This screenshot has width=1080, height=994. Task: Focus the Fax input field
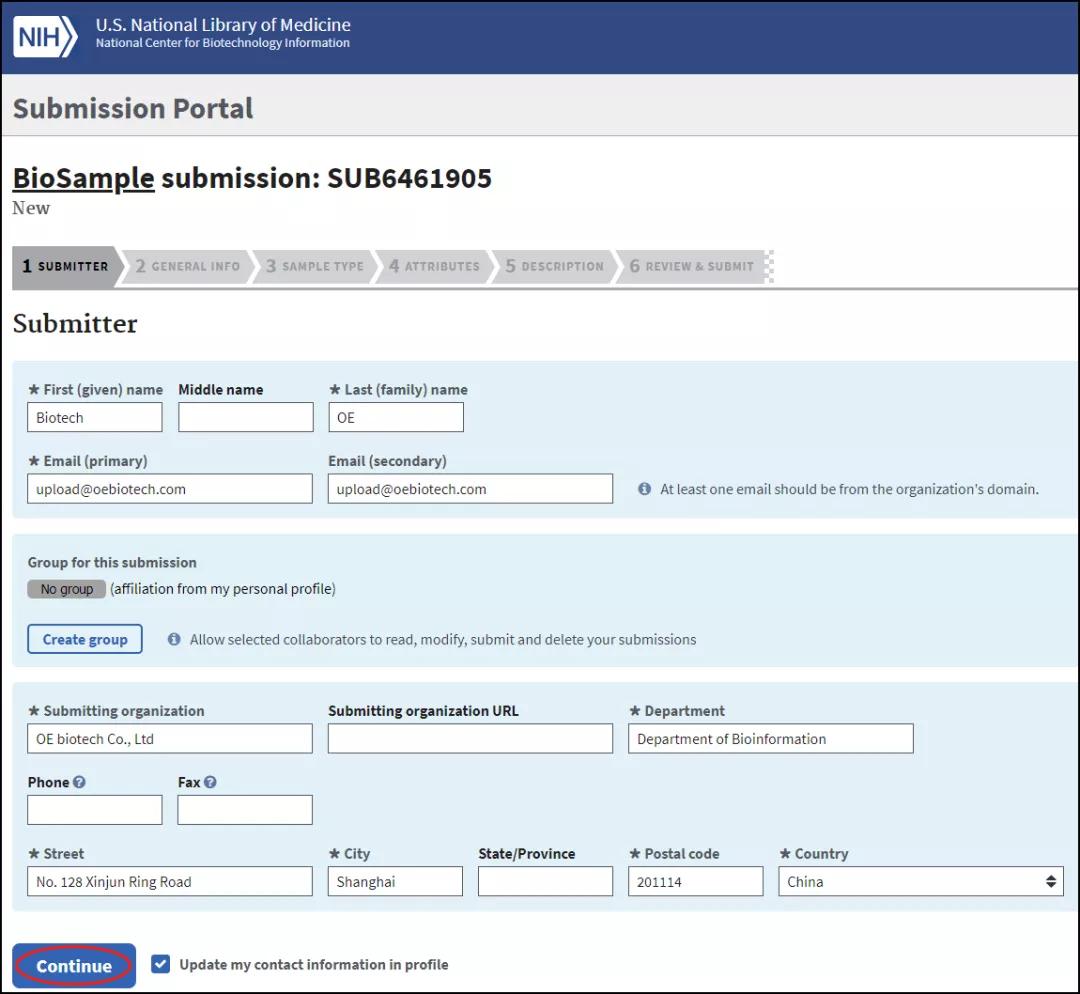coord(245,810)
